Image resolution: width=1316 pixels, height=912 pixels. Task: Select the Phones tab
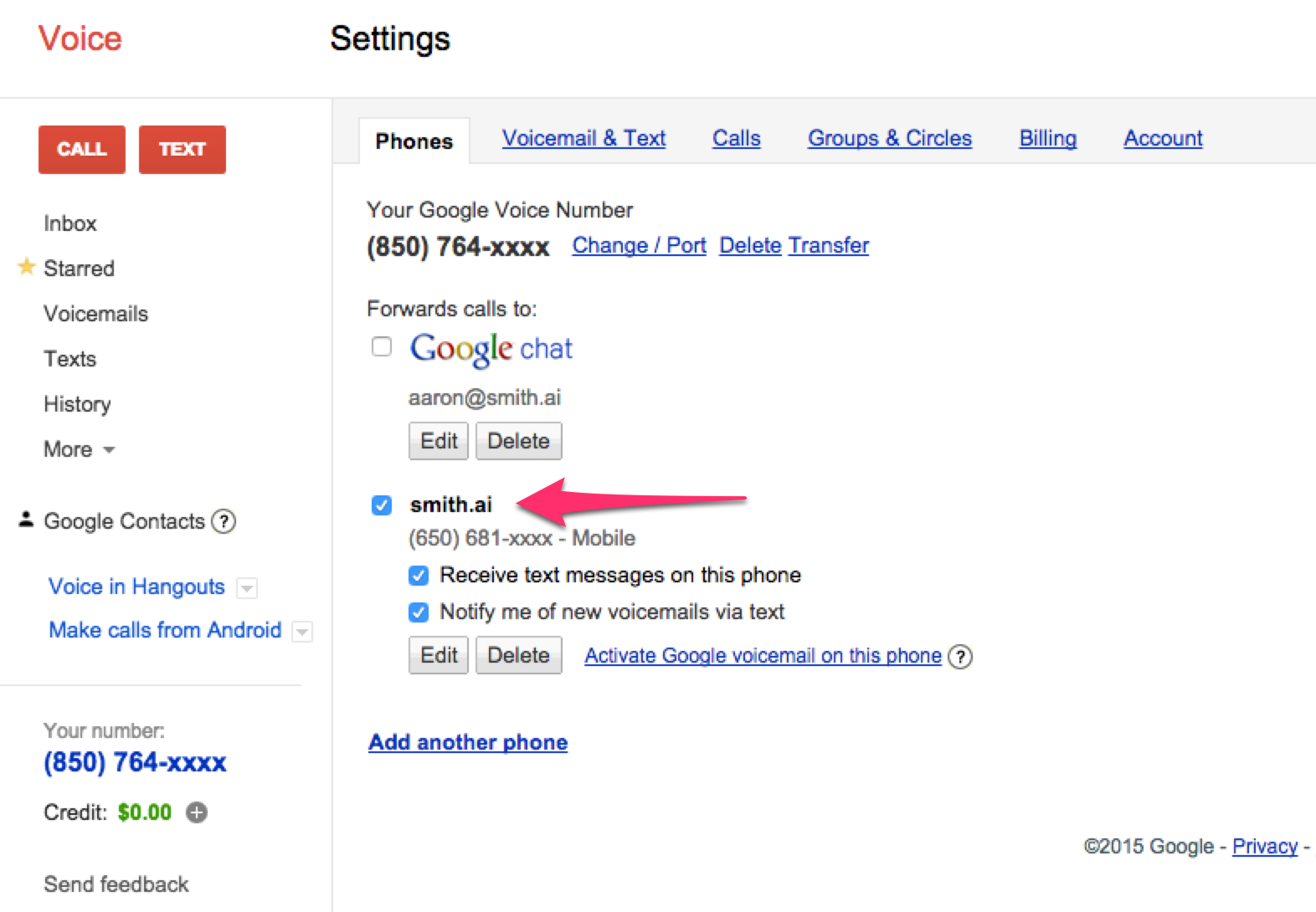click(x=414, y=141)
